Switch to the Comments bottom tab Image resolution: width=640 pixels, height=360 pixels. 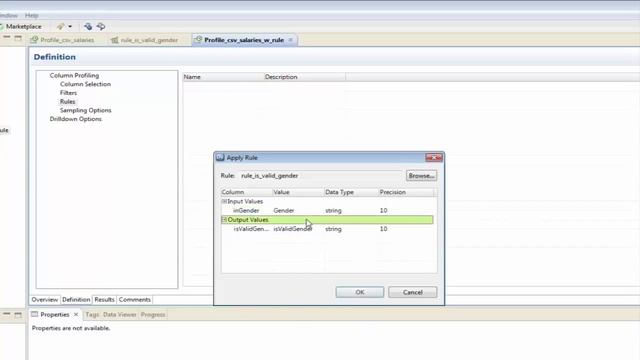[135, 300]
